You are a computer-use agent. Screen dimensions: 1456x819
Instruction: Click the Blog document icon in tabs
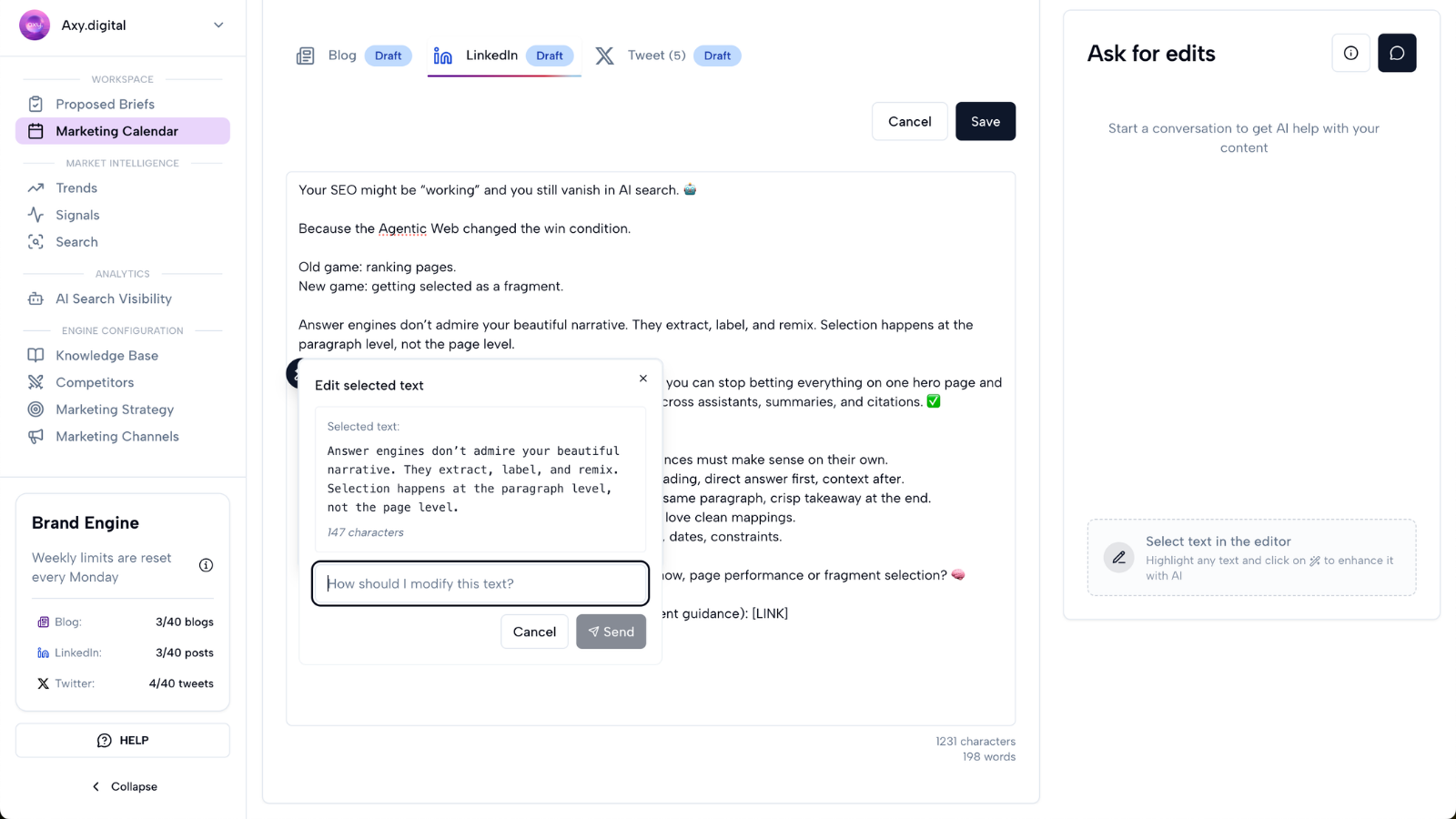coord(306,56)
